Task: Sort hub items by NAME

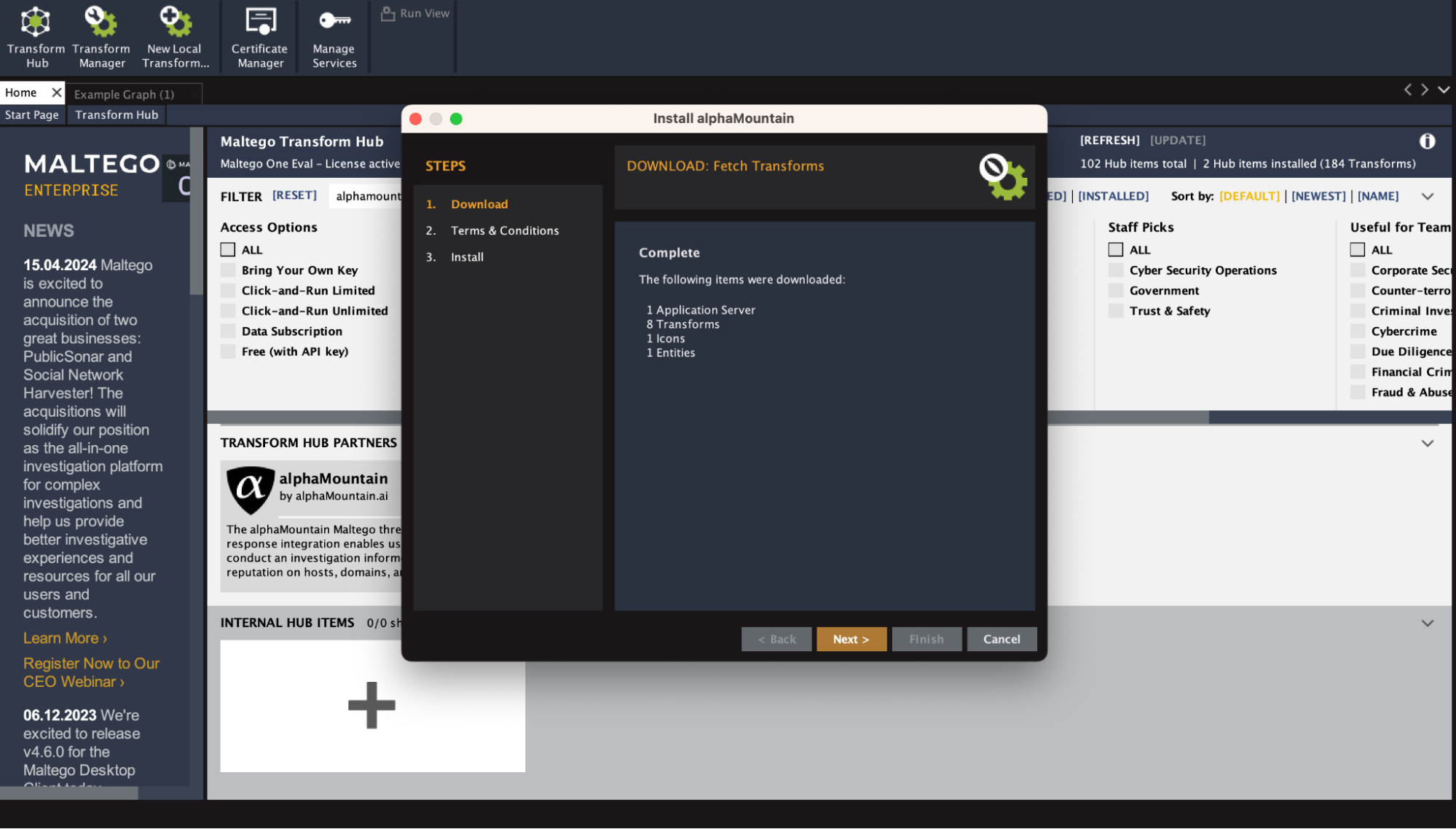Action: point(1378,196)
